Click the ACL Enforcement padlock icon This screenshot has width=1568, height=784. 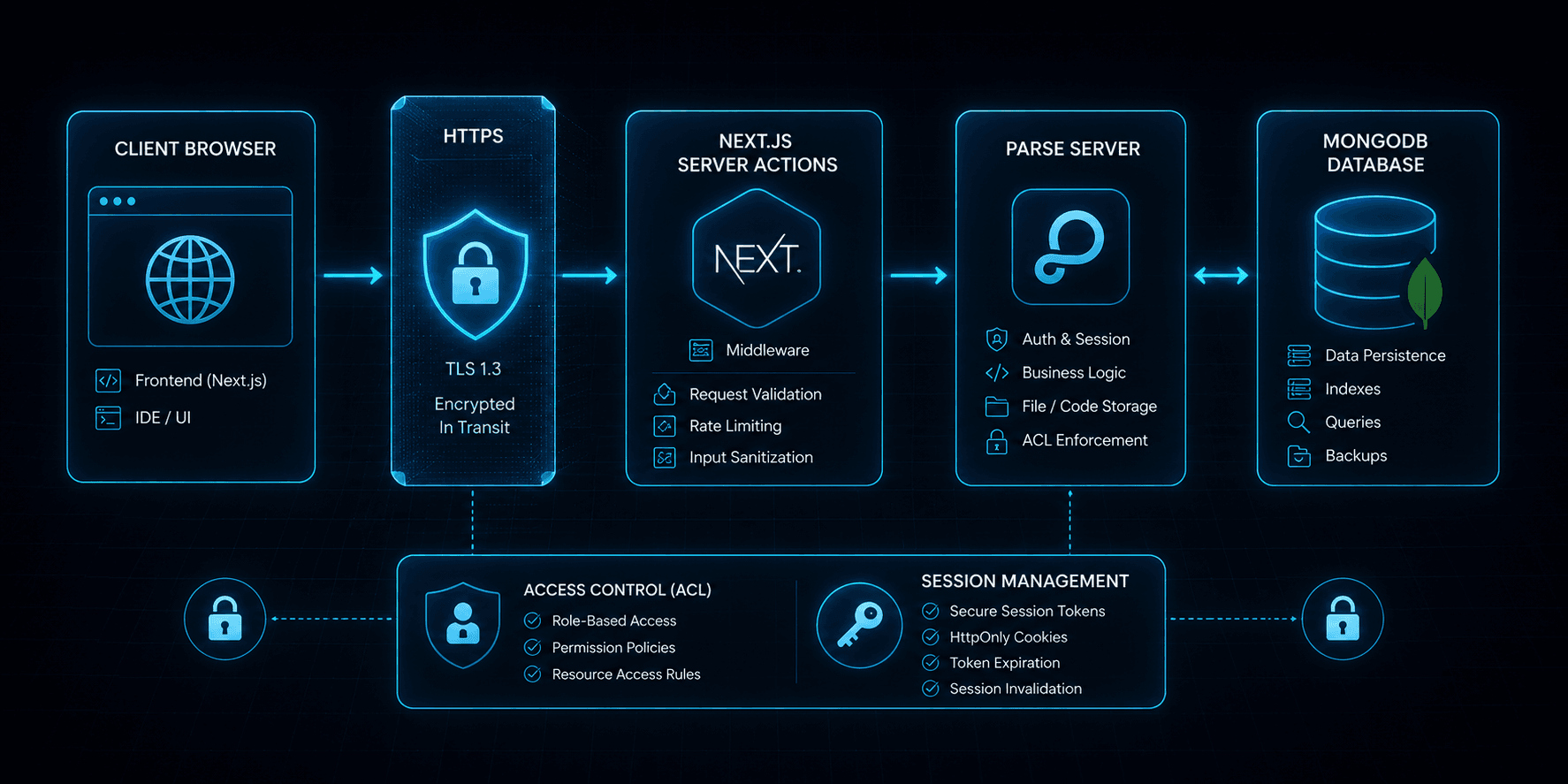pyautogui.click(x=997, y=441)
